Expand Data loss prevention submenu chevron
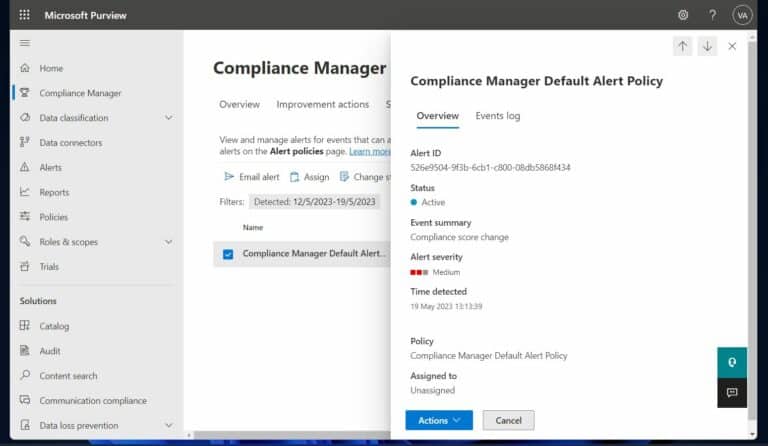 tap(168, 425)
